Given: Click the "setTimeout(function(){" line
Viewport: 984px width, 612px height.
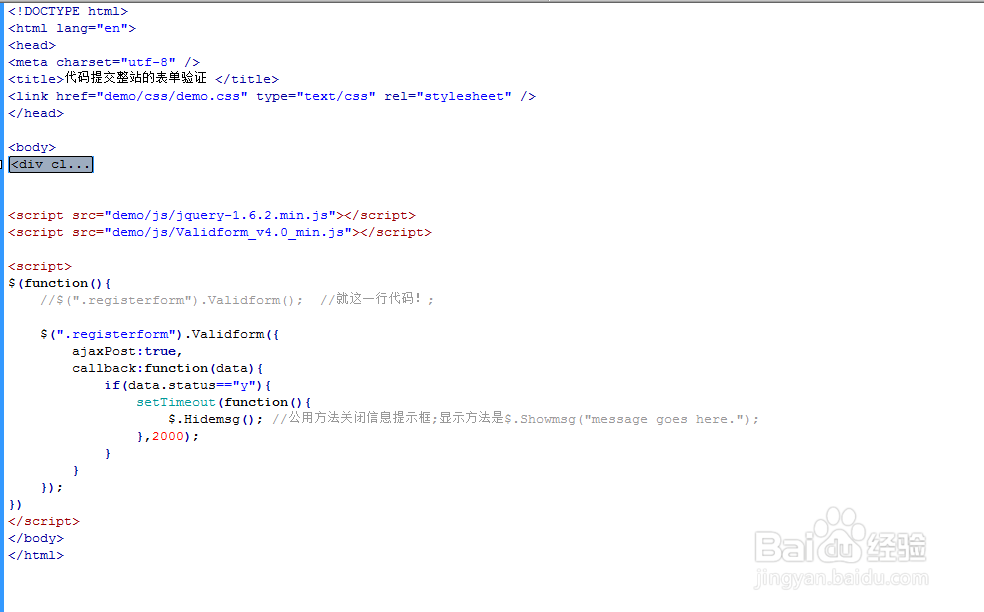Looking at the screenshot, I should point(223,402).
